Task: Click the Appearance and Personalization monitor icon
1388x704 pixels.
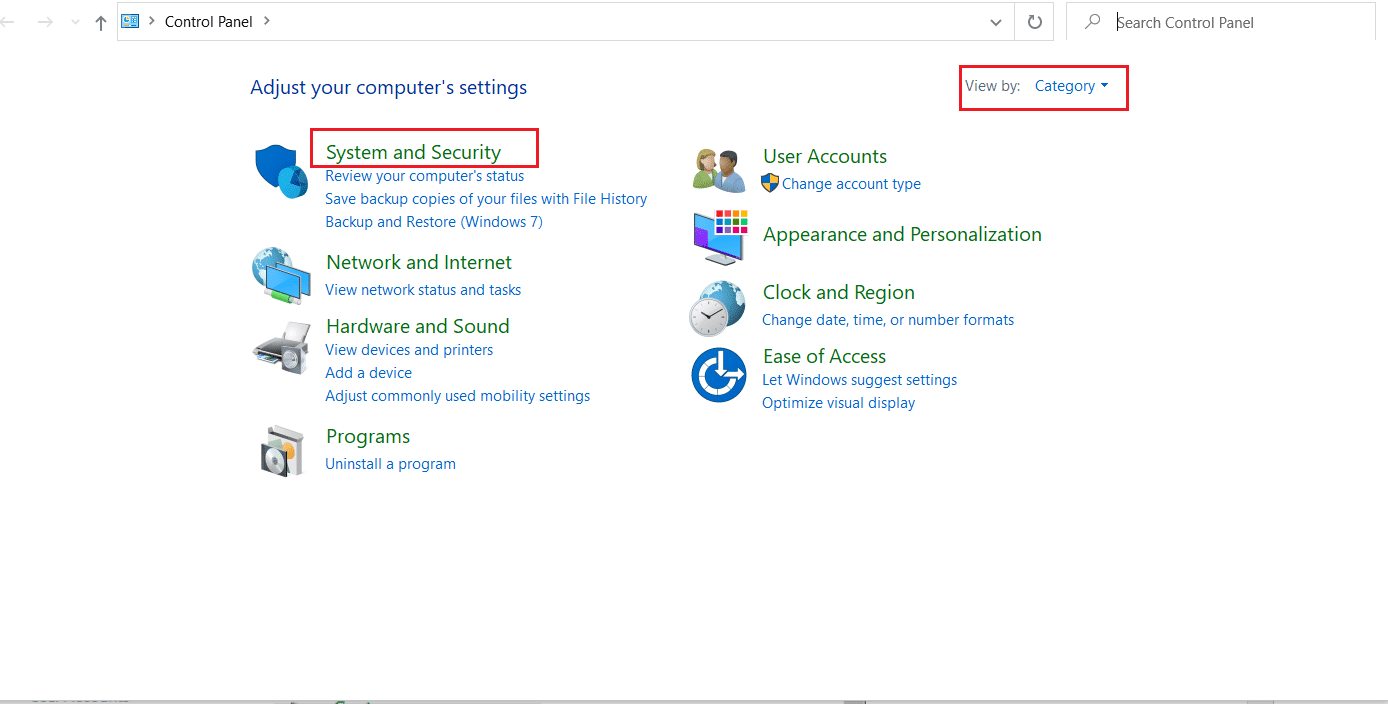Action: 719,236
